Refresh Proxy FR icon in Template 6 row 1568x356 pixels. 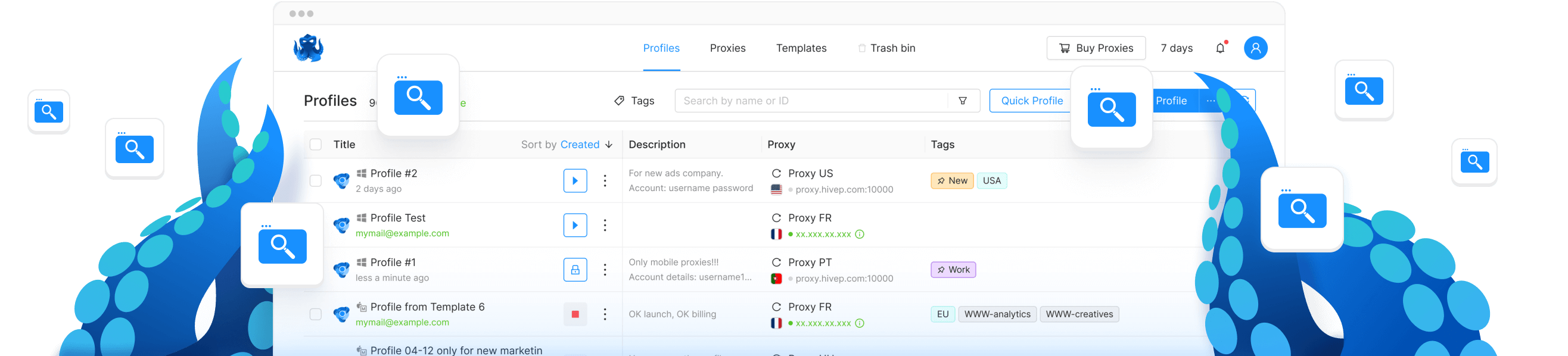(x=776, y=307)
